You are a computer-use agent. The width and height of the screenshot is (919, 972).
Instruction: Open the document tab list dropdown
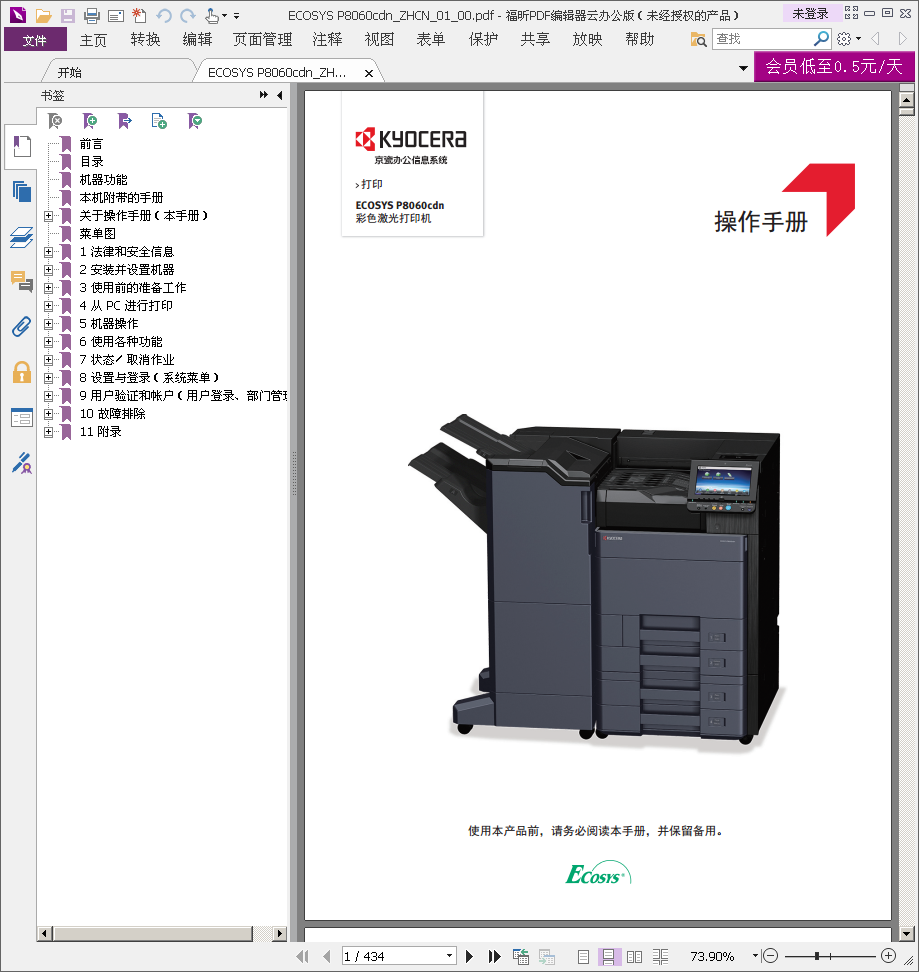pos(743,68)
